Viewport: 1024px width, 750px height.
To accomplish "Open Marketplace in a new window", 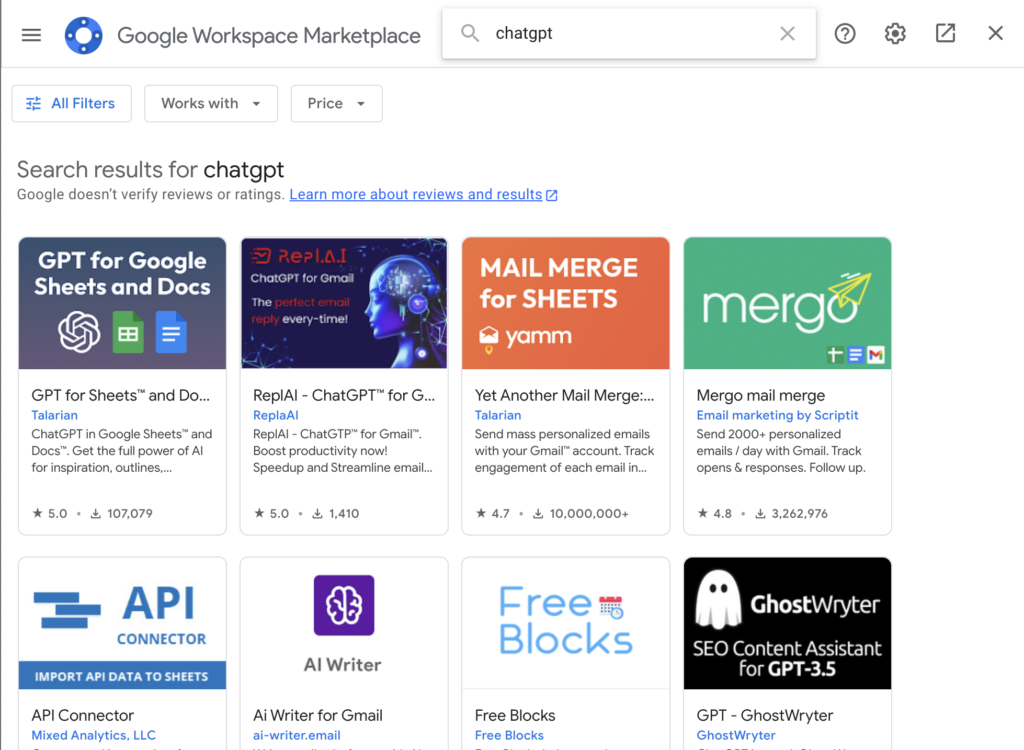I will coord(946,33).
